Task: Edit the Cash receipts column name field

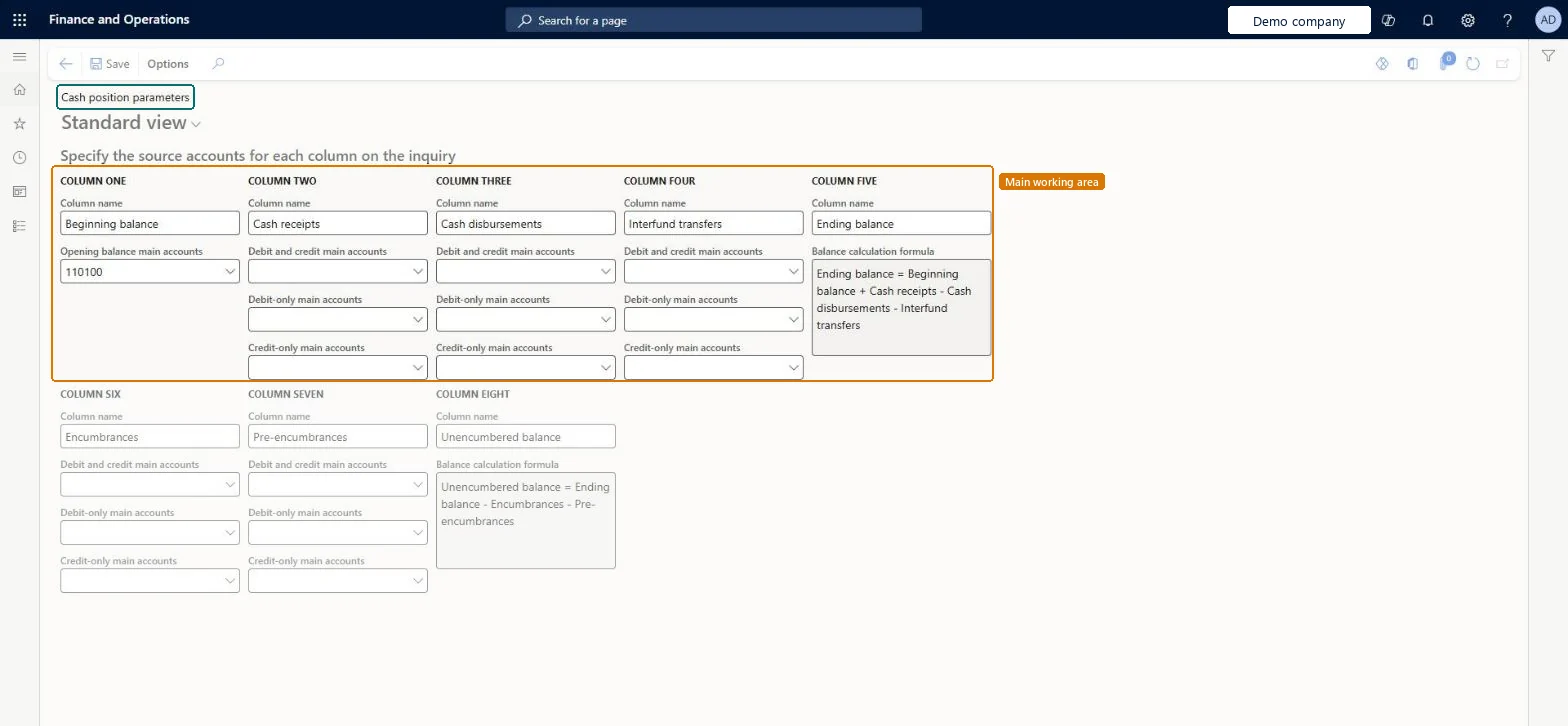Action: [x=338, y=223]
